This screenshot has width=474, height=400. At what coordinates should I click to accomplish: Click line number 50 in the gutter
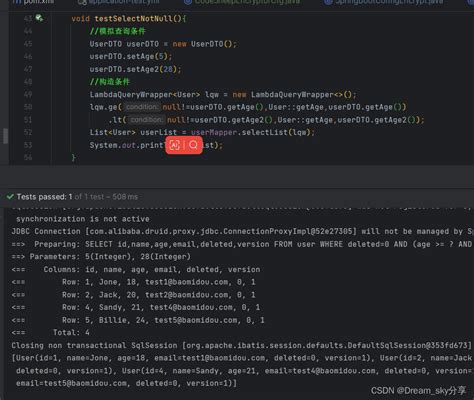(x=28, y=107)
